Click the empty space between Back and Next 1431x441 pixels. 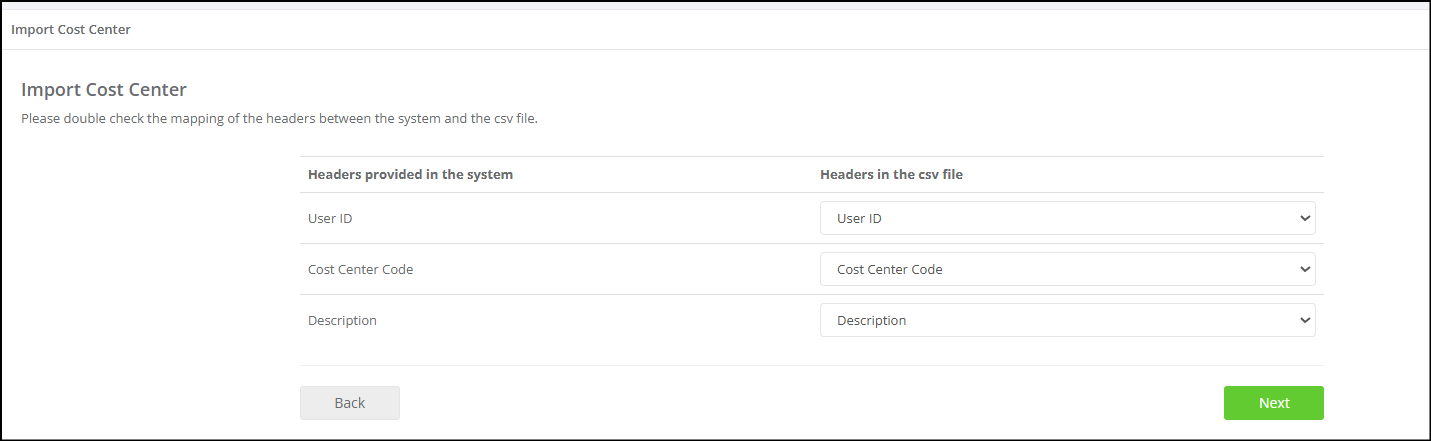(811, 403)
